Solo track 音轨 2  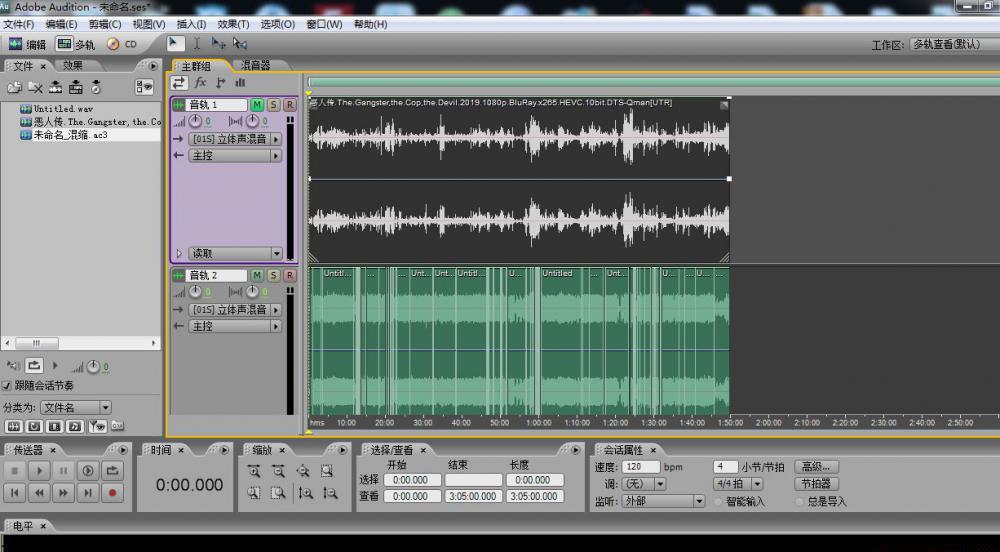coord(274,275)
